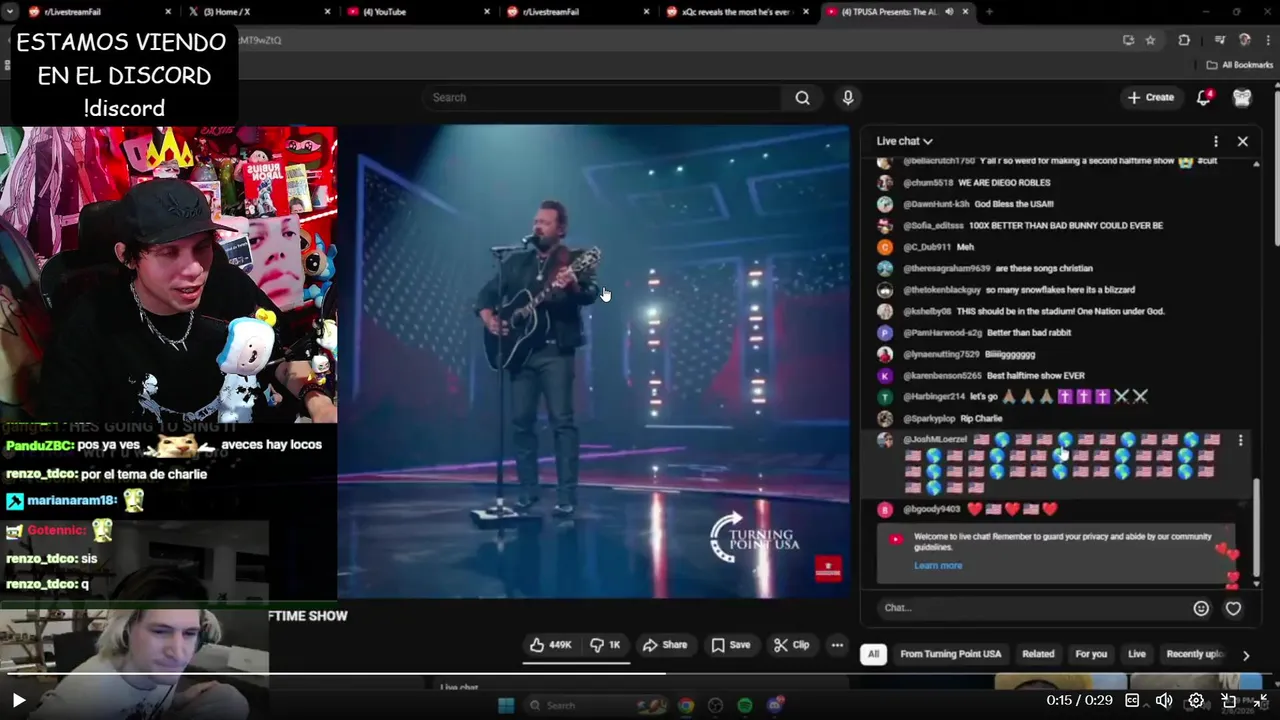
Task: Start voice search with the microphone
Action: click(x=848, y=97)
